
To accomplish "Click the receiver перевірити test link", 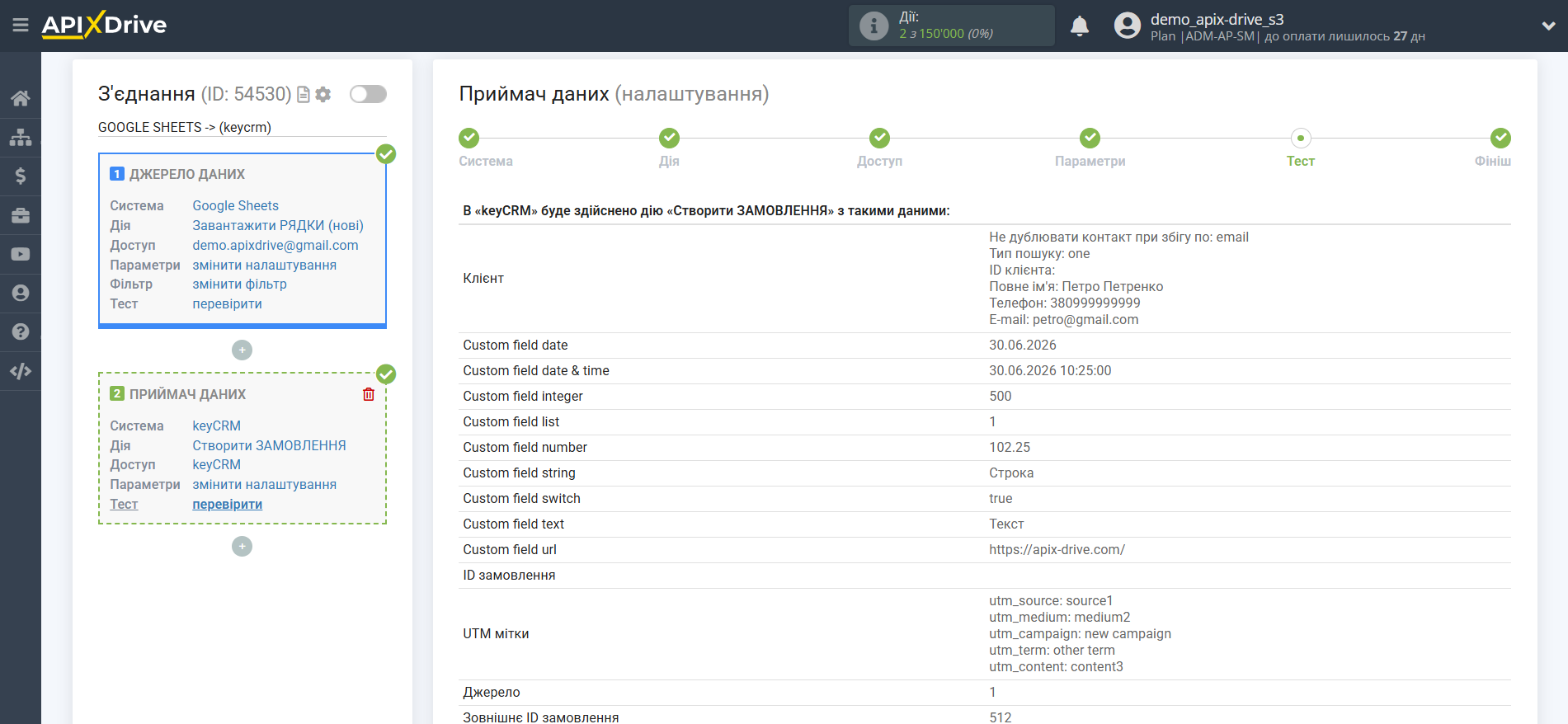I will pos(227,505).
